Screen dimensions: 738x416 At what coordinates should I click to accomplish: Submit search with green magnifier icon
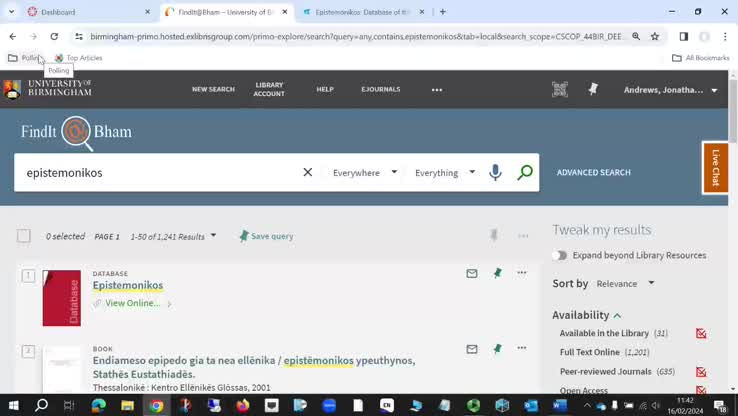point(525,172)
